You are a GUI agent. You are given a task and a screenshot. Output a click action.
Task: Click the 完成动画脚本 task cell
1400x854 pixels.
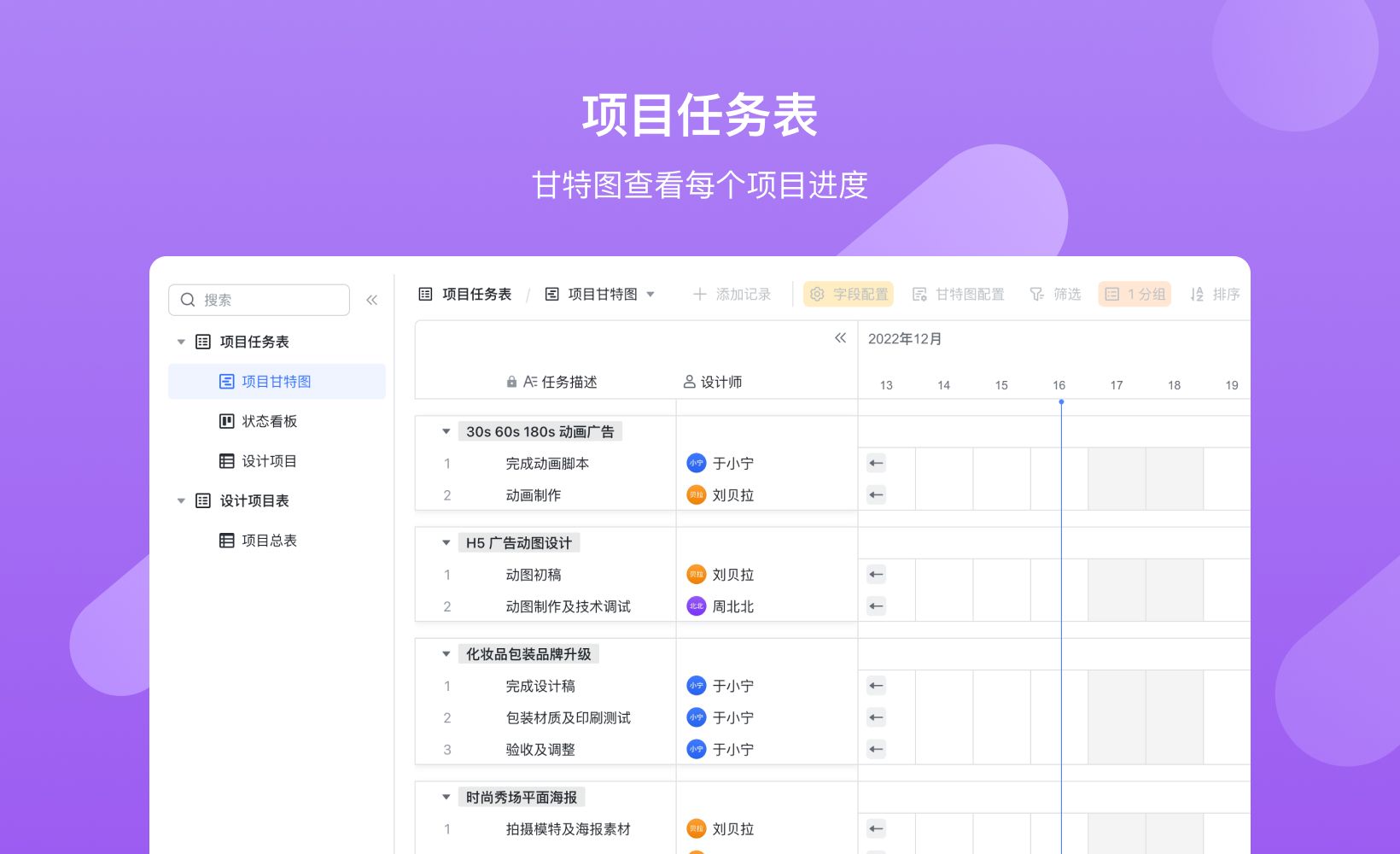[547, 464]
